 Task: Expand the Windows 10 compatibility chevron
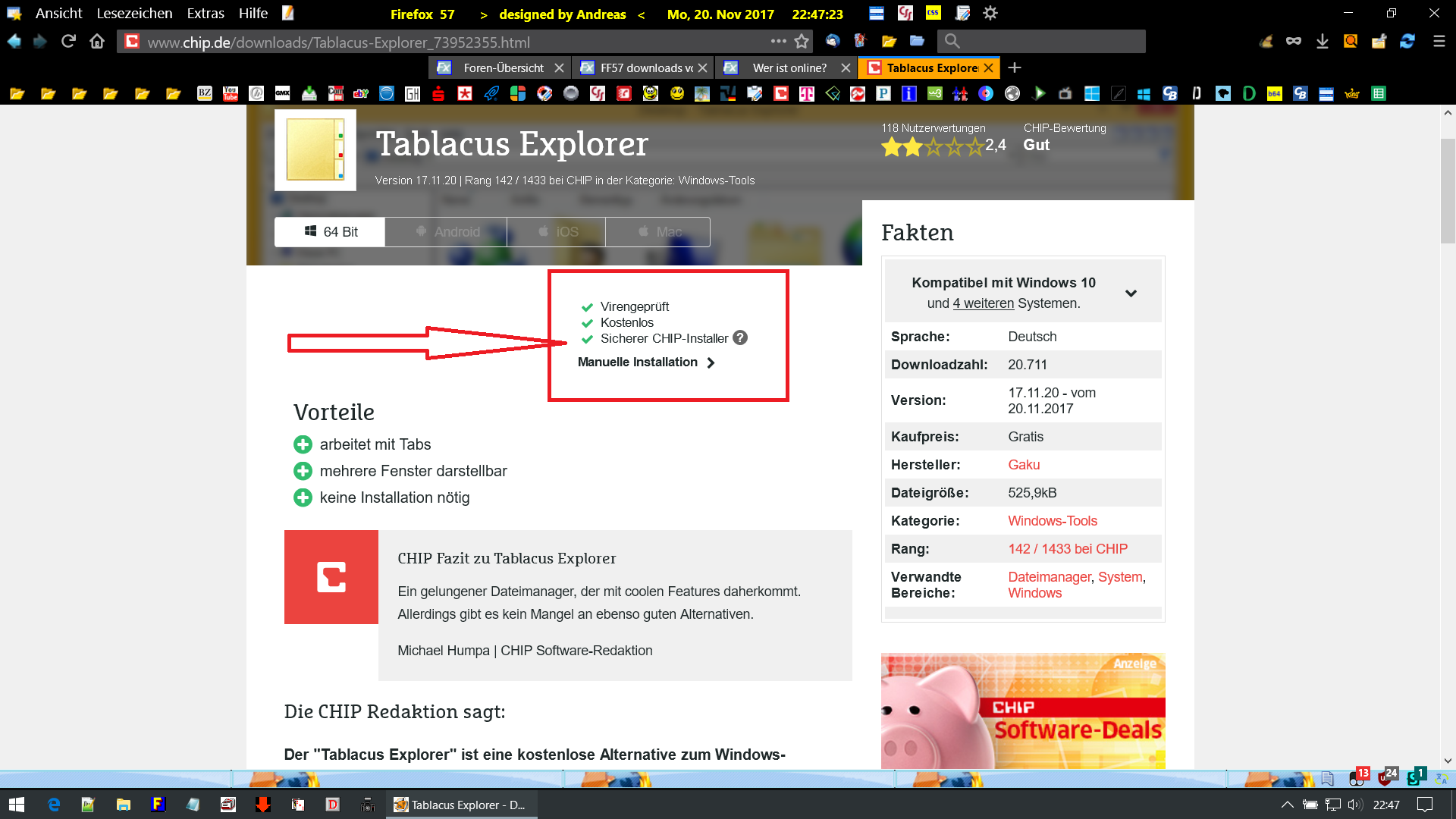[1131, 293]
